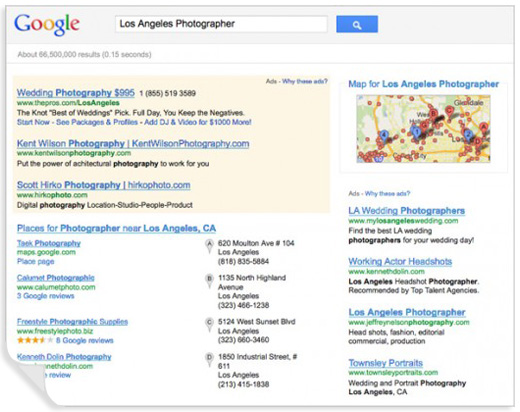
Task: Click the phone number (323) 466-1238
Action: 243,305
